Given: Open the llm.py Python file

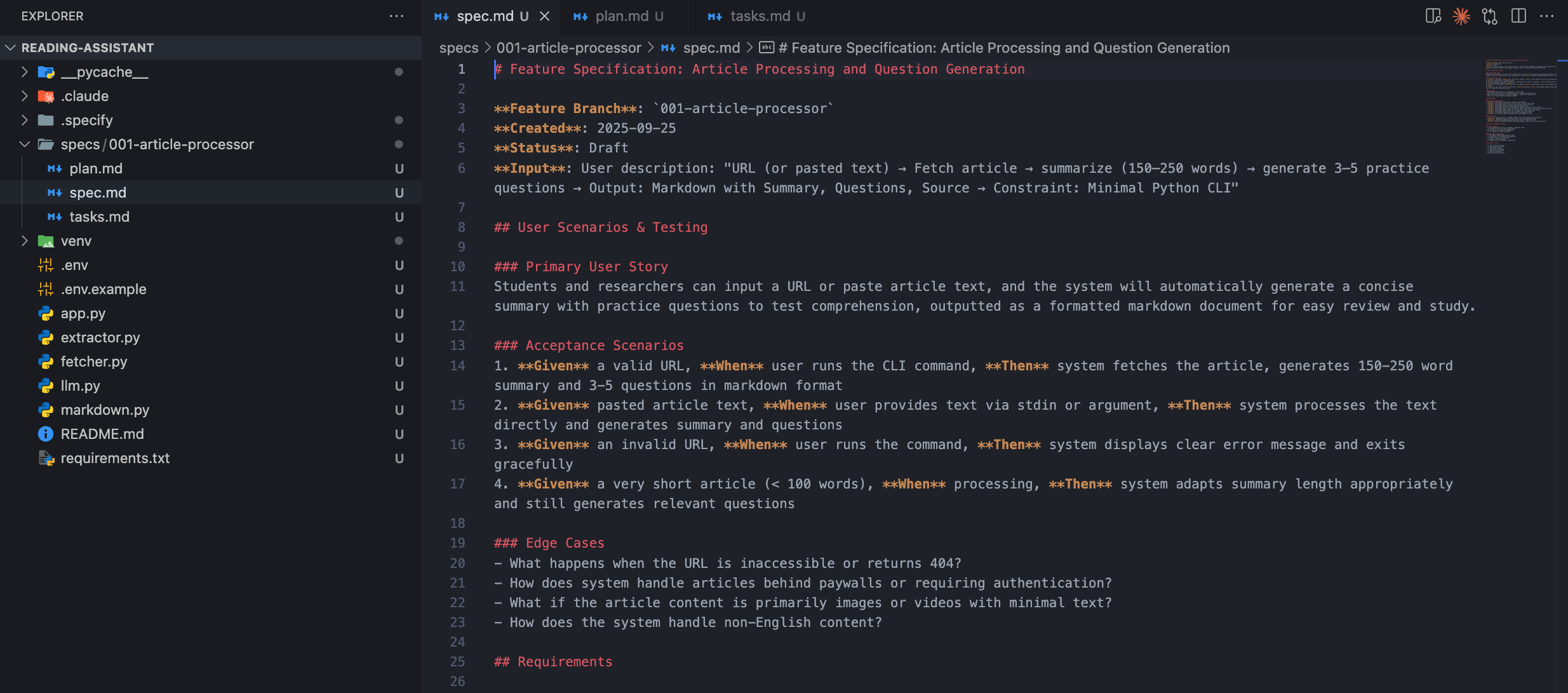Looking at the screenshot, I should click(80, 386).
